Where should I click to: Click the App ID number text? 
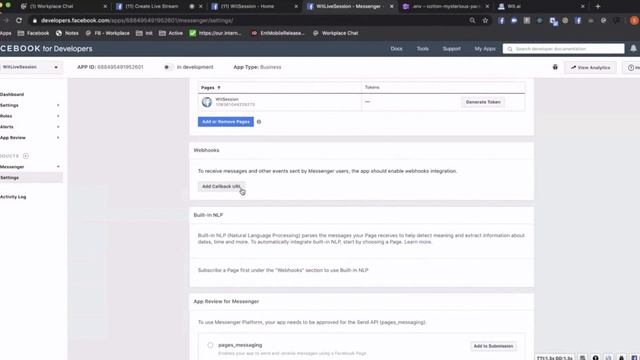(x=120, y=67)
